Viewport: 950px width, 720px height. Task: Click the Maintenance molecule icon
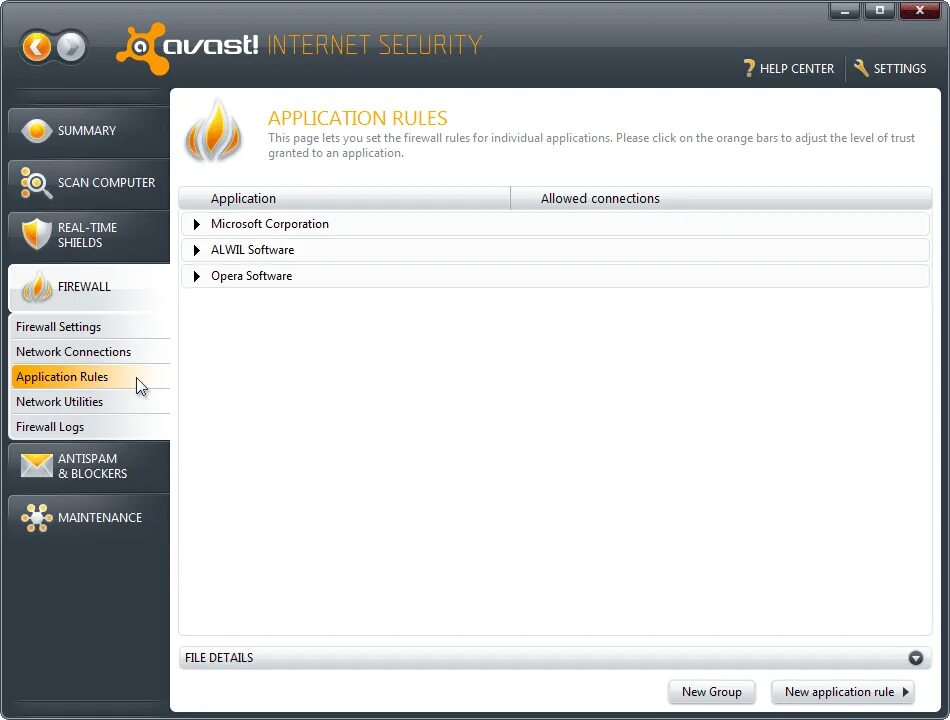tap(36, 518)
